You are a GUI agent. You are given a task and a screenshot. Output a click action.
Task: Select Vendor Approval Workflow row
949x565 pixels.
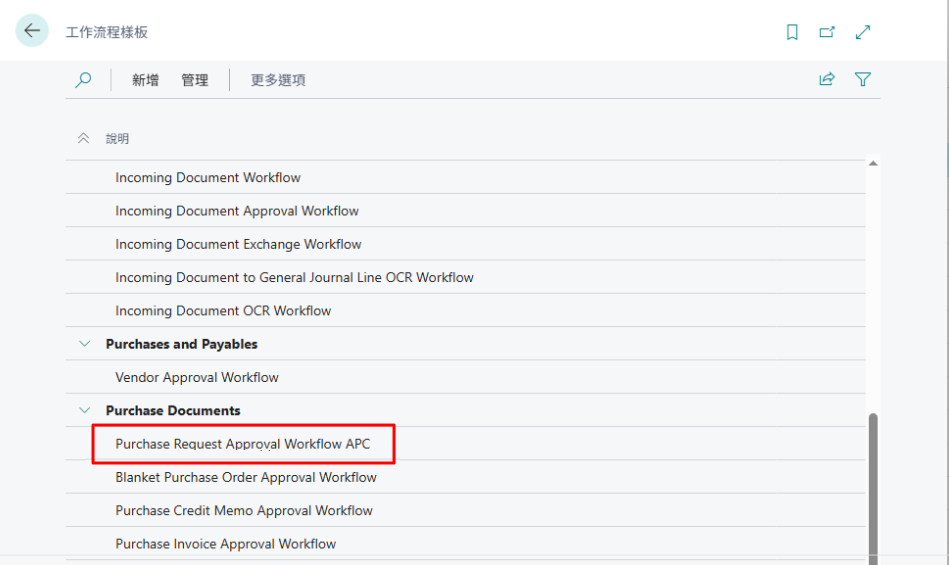point(465,377)
